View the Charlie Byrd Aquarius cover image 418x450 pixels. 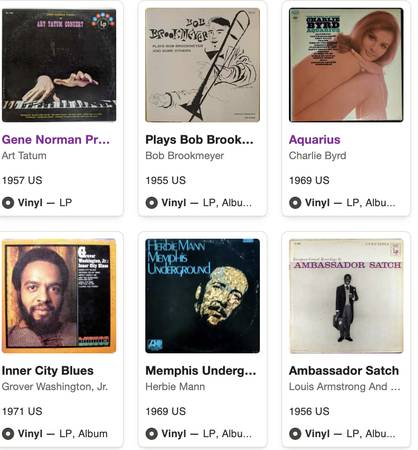point(346,65)
